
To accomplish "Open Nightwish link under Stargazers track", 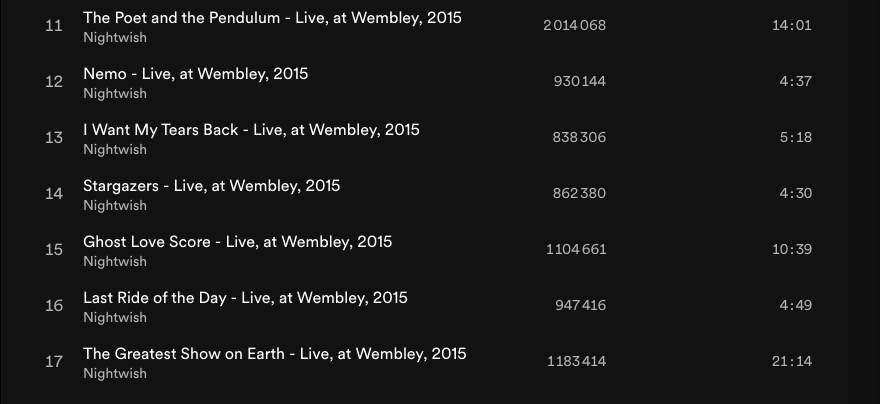I will [x=115, y=206].
